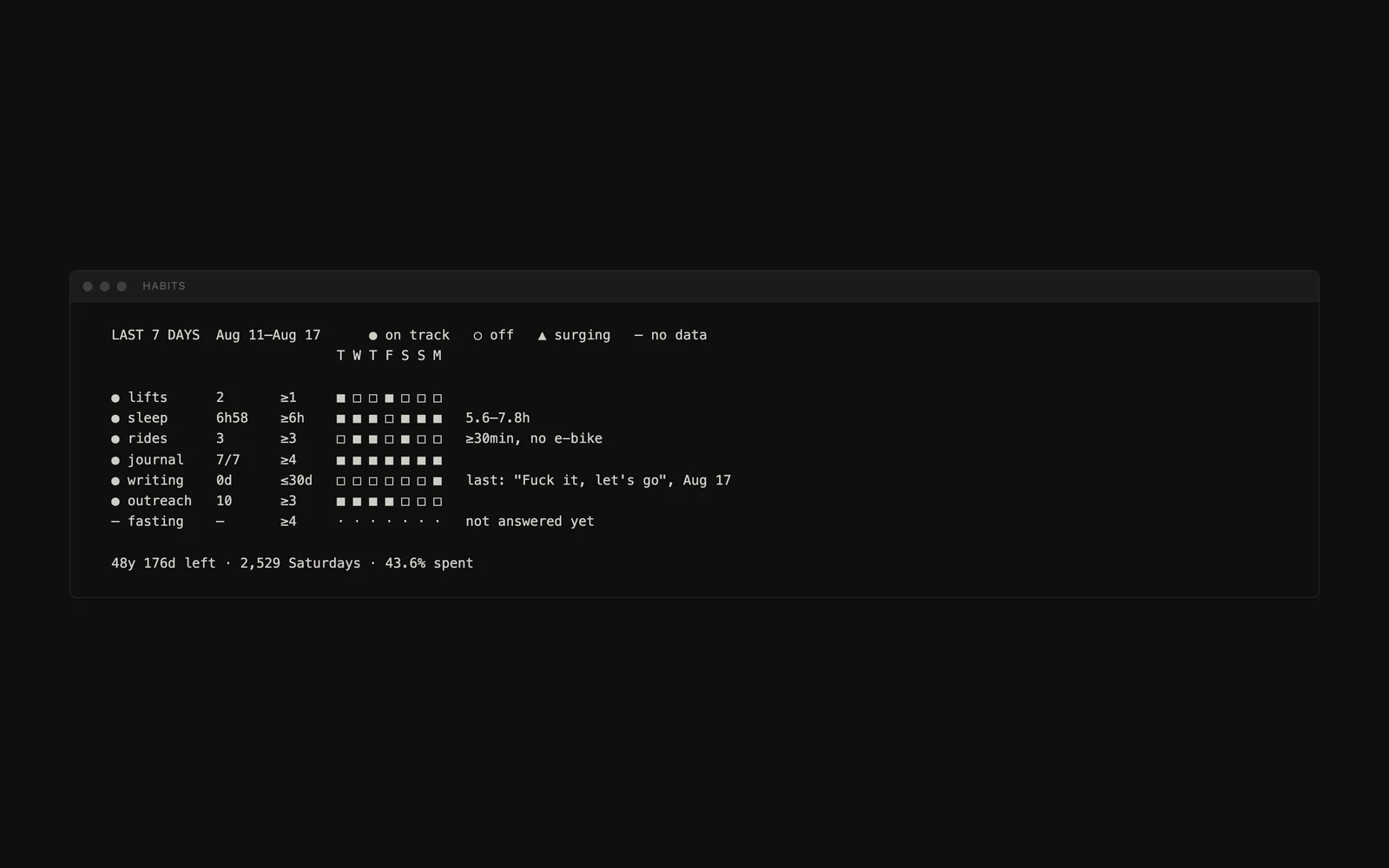Select the 'rides' habit name
This screenshot has width=1389, height=868.
148,438
